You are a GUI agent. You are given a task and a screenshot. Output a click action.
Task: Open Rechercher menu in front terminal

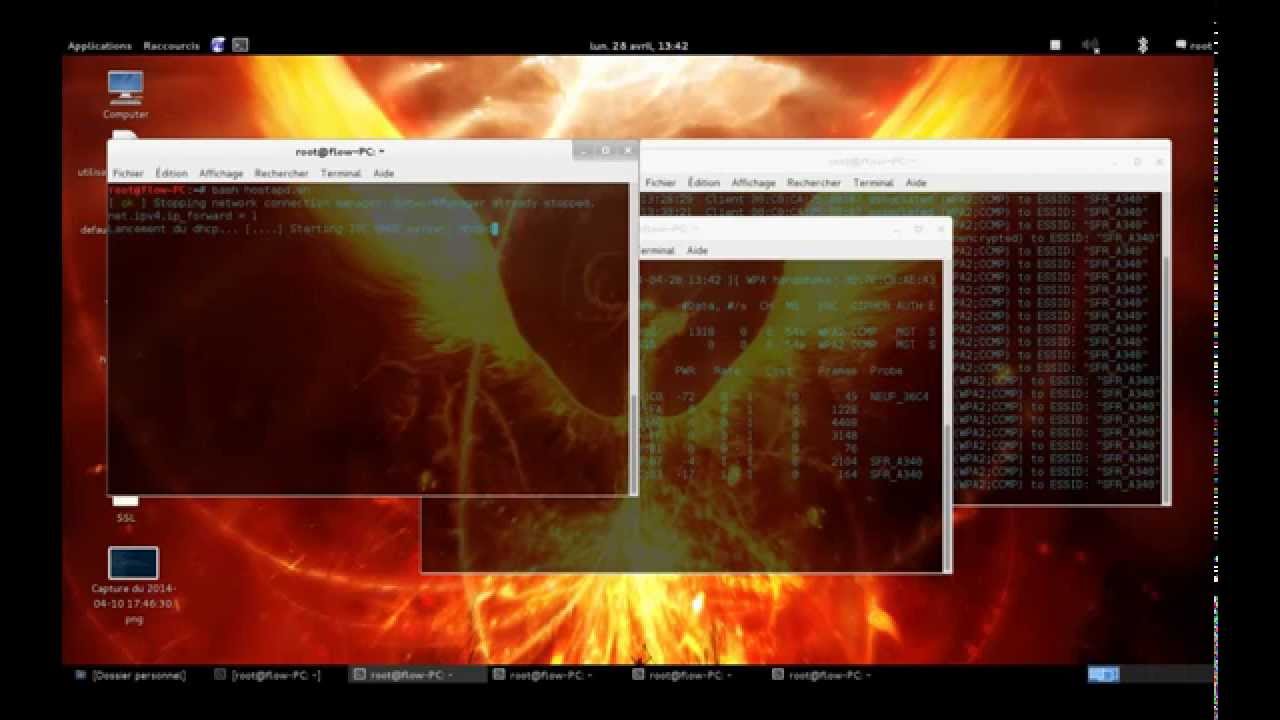coord(281,173)
